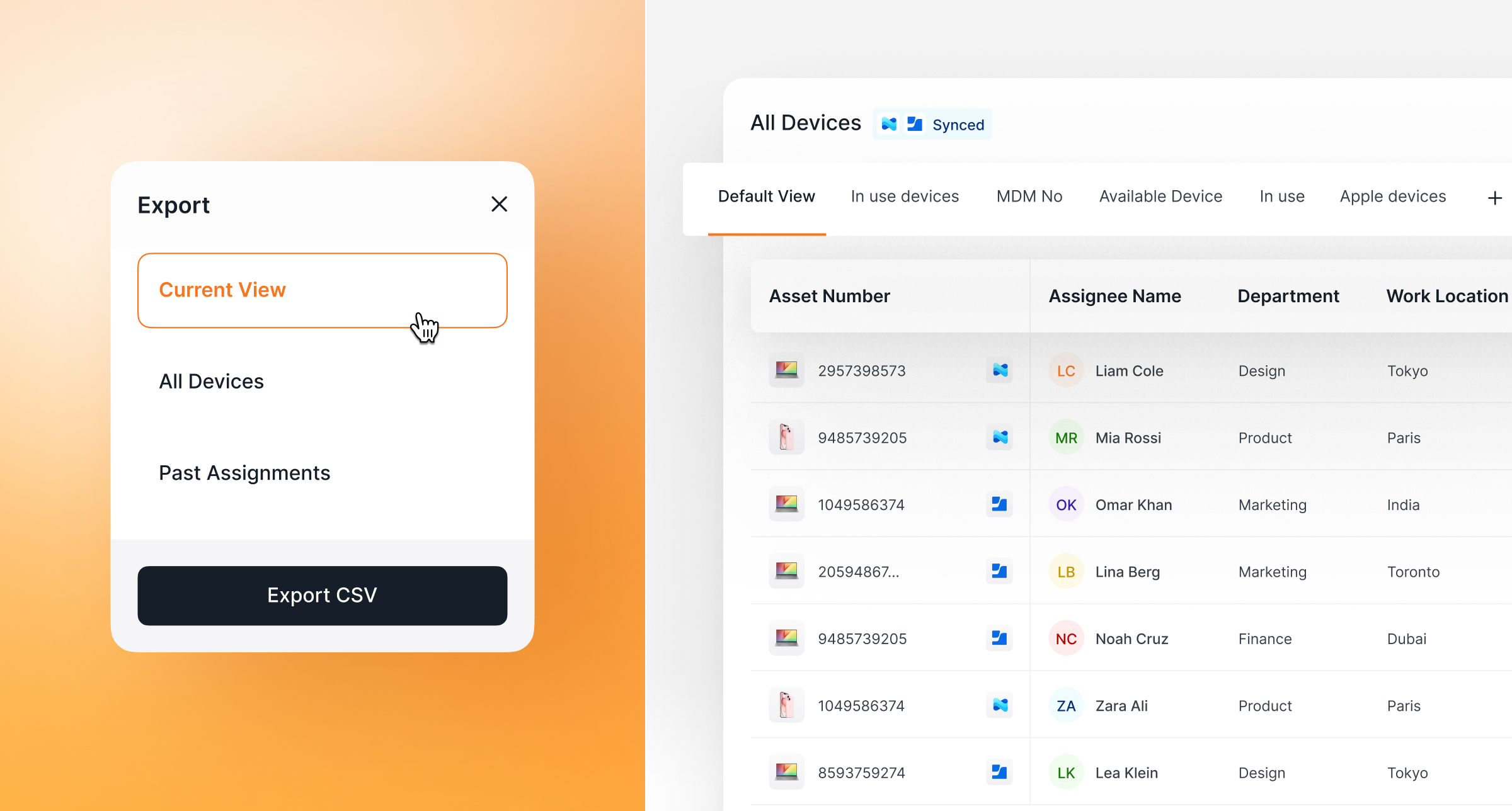
Task: Click the LC avatar for Liam Cole
Action: (x=1066, y=371)
